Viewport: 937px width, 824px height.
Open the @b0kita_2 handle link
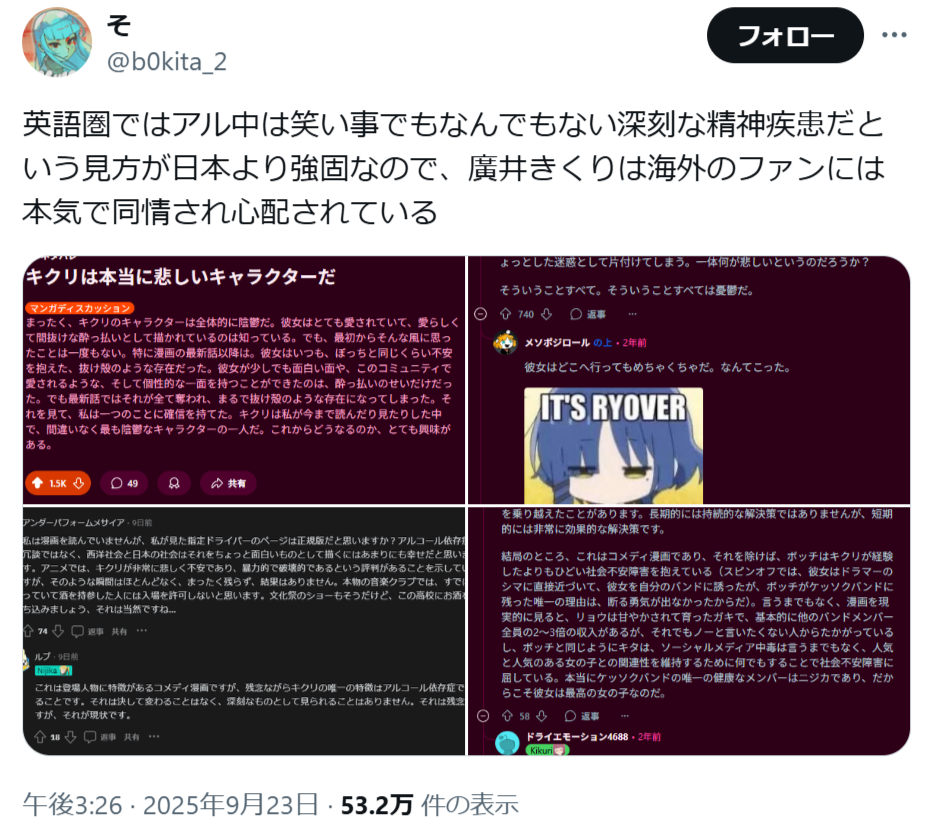[167, 62]
